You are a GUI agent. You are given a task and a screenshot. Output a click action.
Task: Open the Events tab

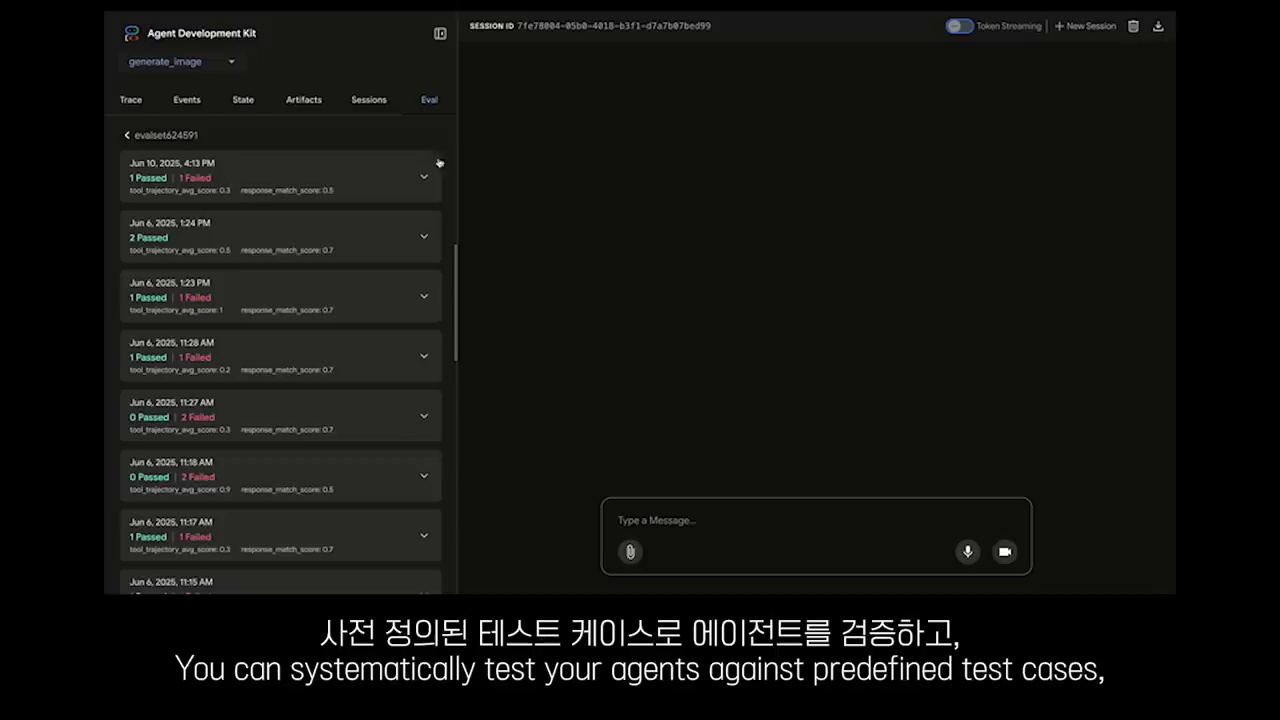click(x=187, y=100)
